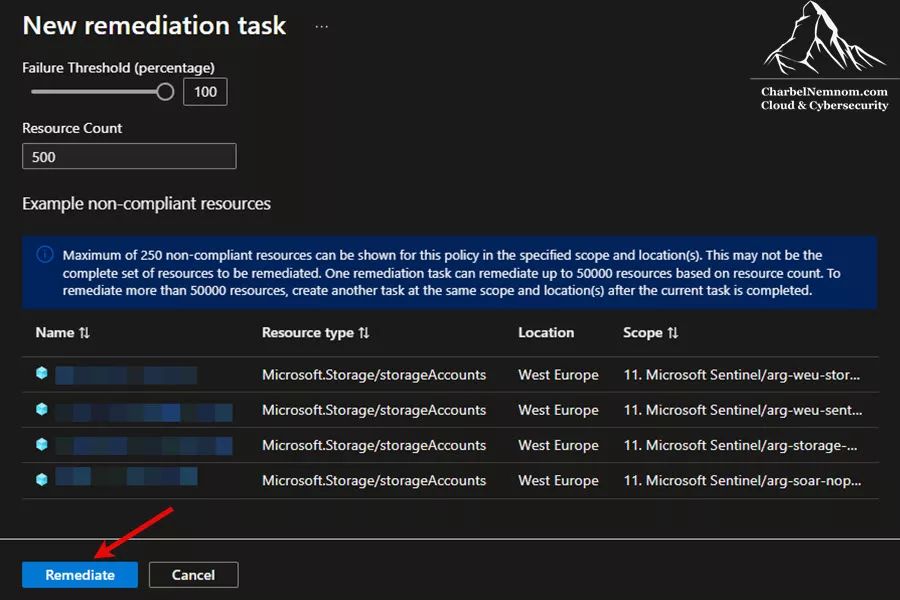Select the Failure Threshold percentage box showing 100

tap(205, 92)
